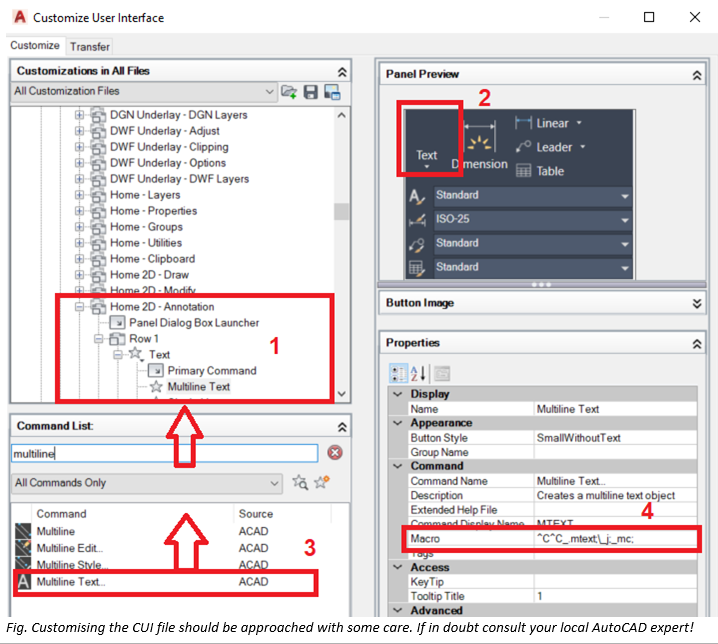This screenshot has height=644, width=718.
Task: Click the Button Style value SmallWithoutText
Action: (x=616, y=438)
